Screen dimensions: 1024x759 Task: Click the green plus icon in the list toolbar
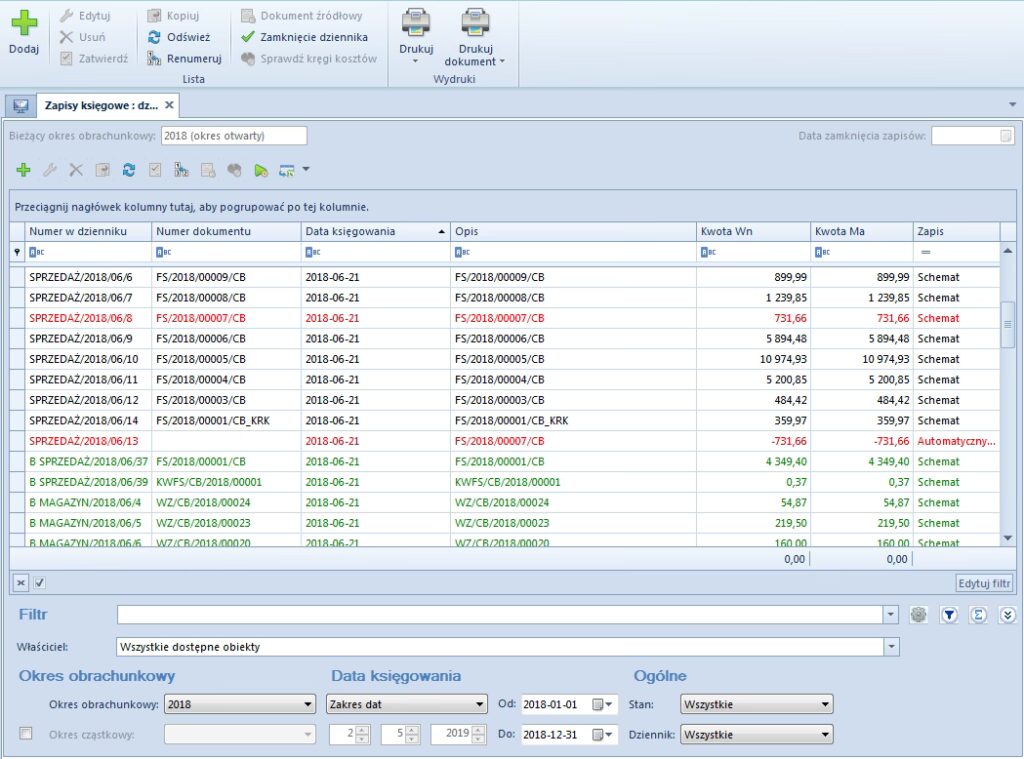24,170
